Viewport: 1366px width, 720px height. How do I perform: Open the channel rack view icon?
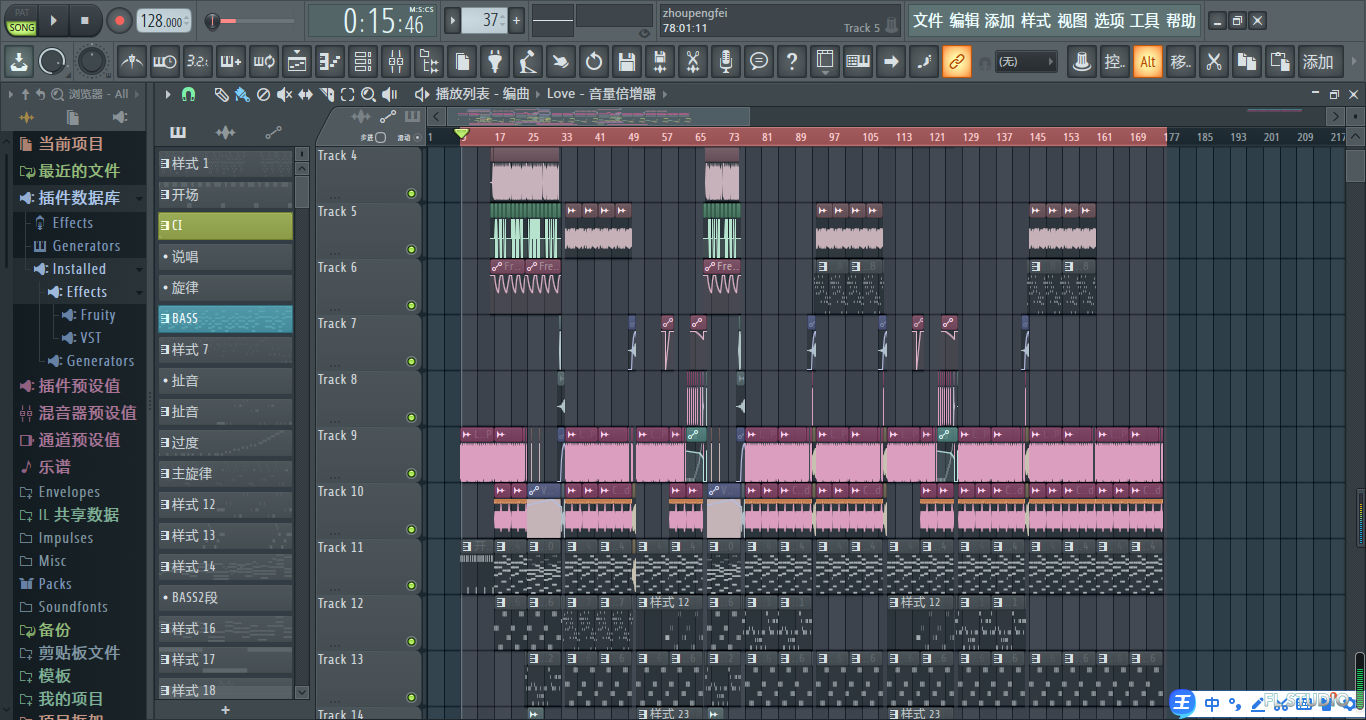(x=363, y=62)
